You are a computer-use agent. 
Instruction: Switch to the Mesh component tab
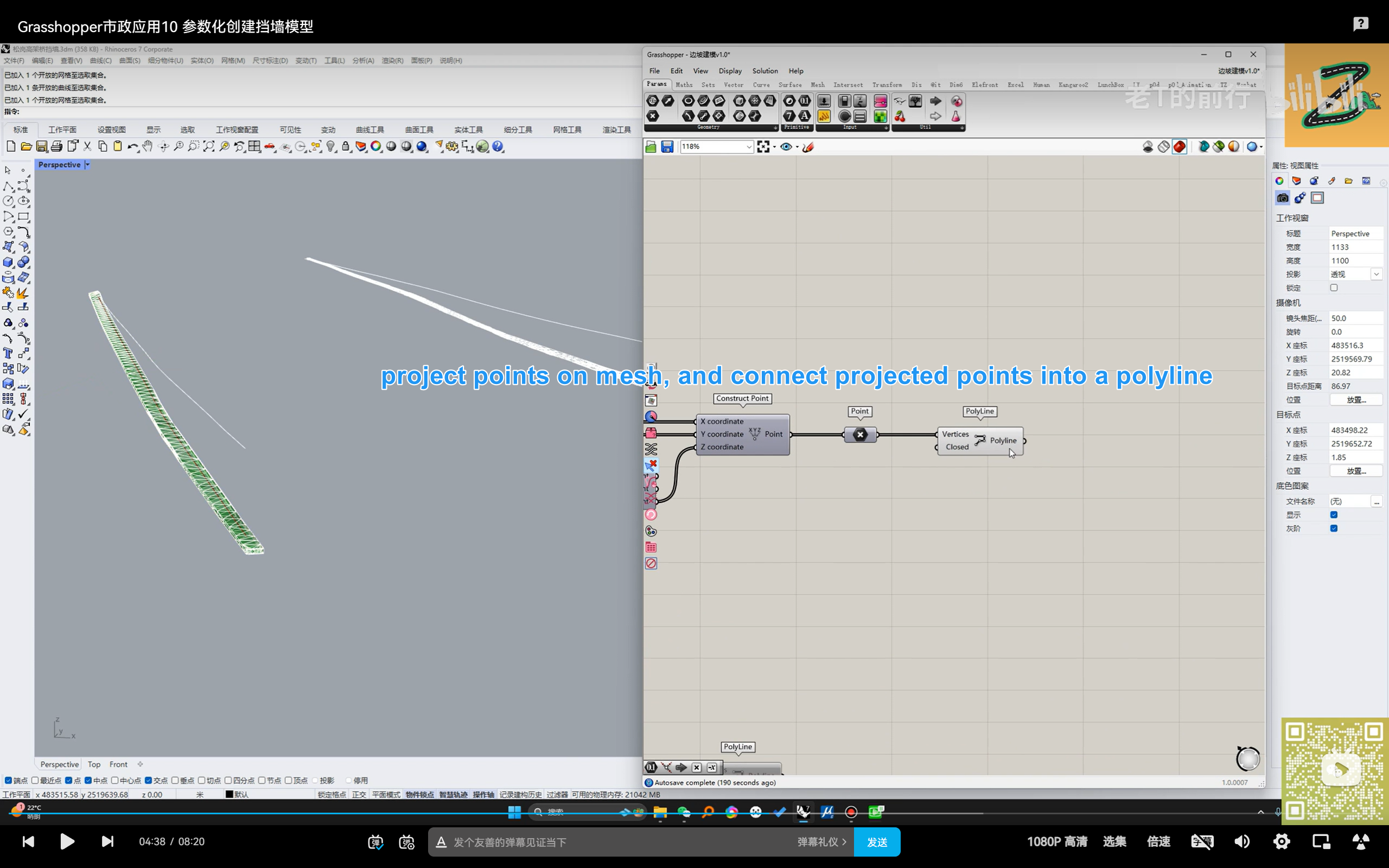click(817, 85)
